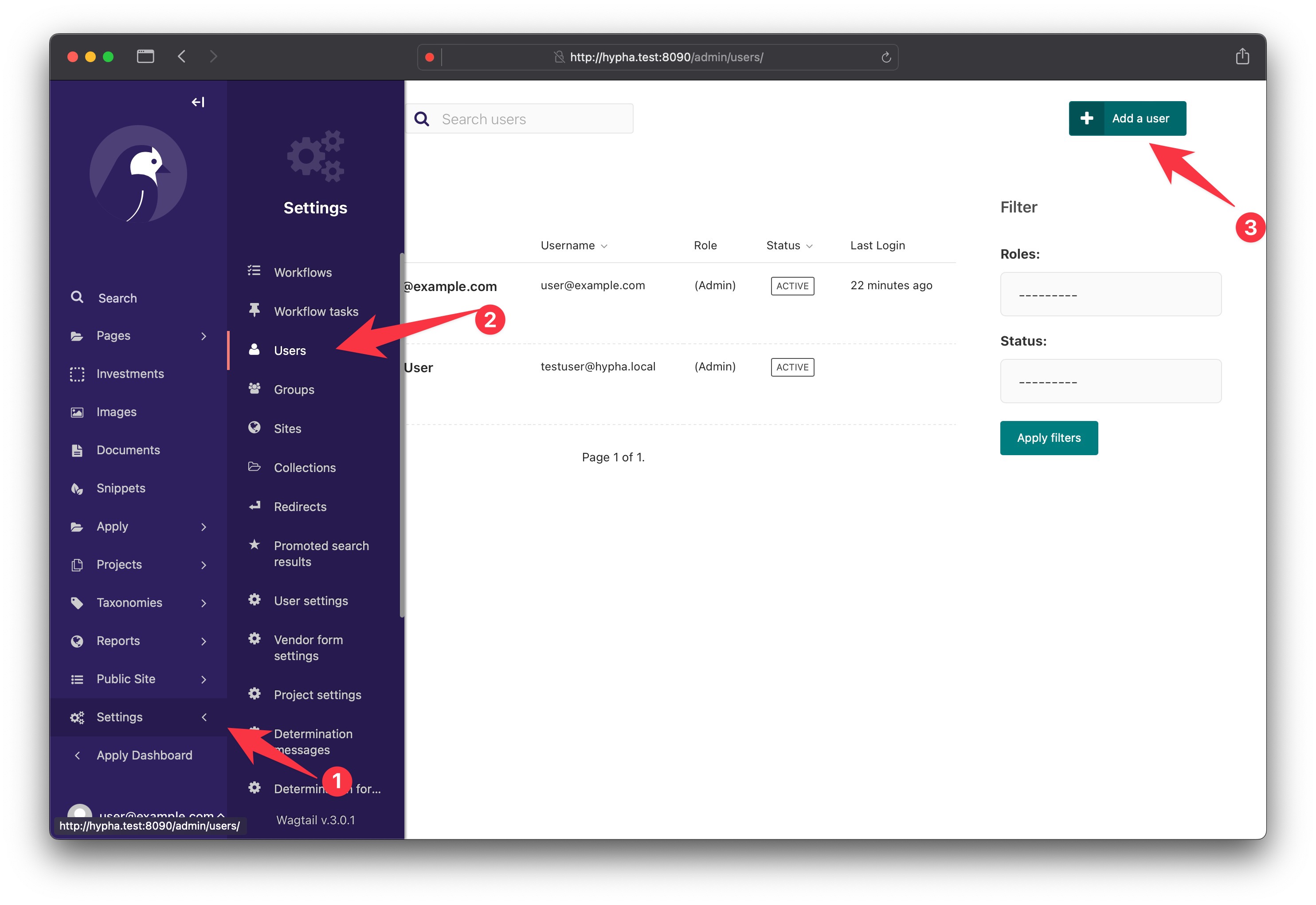The width and height of the screenshot is (1316, 905).
Task: Click the plus icon on Add a user
Action: pyautogui.click(x=1086, y=118)
